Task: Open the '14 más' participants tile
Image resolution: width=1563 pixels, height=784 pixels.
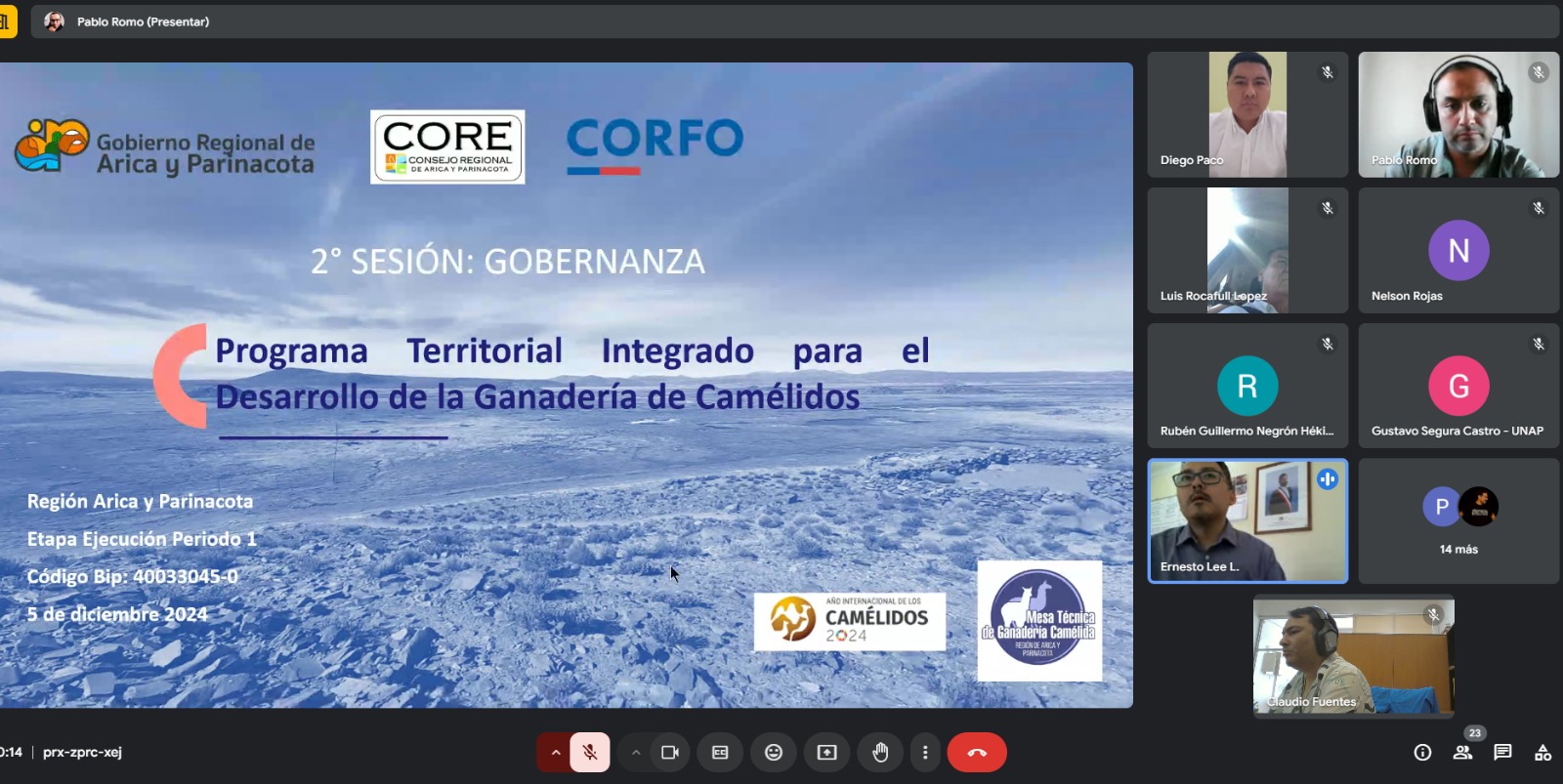Action: (1458, 521)
